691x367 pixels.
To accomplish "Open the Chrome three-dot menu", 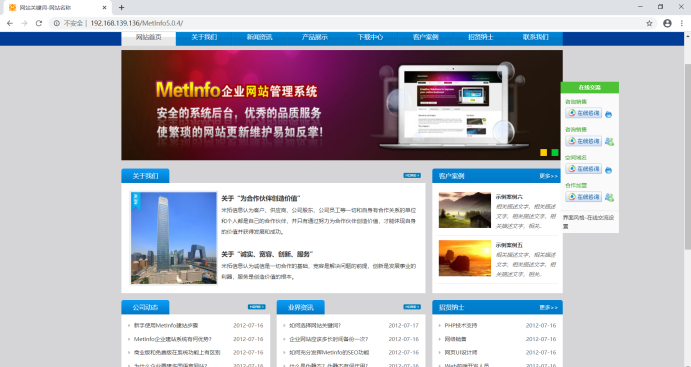I will 682,23.
